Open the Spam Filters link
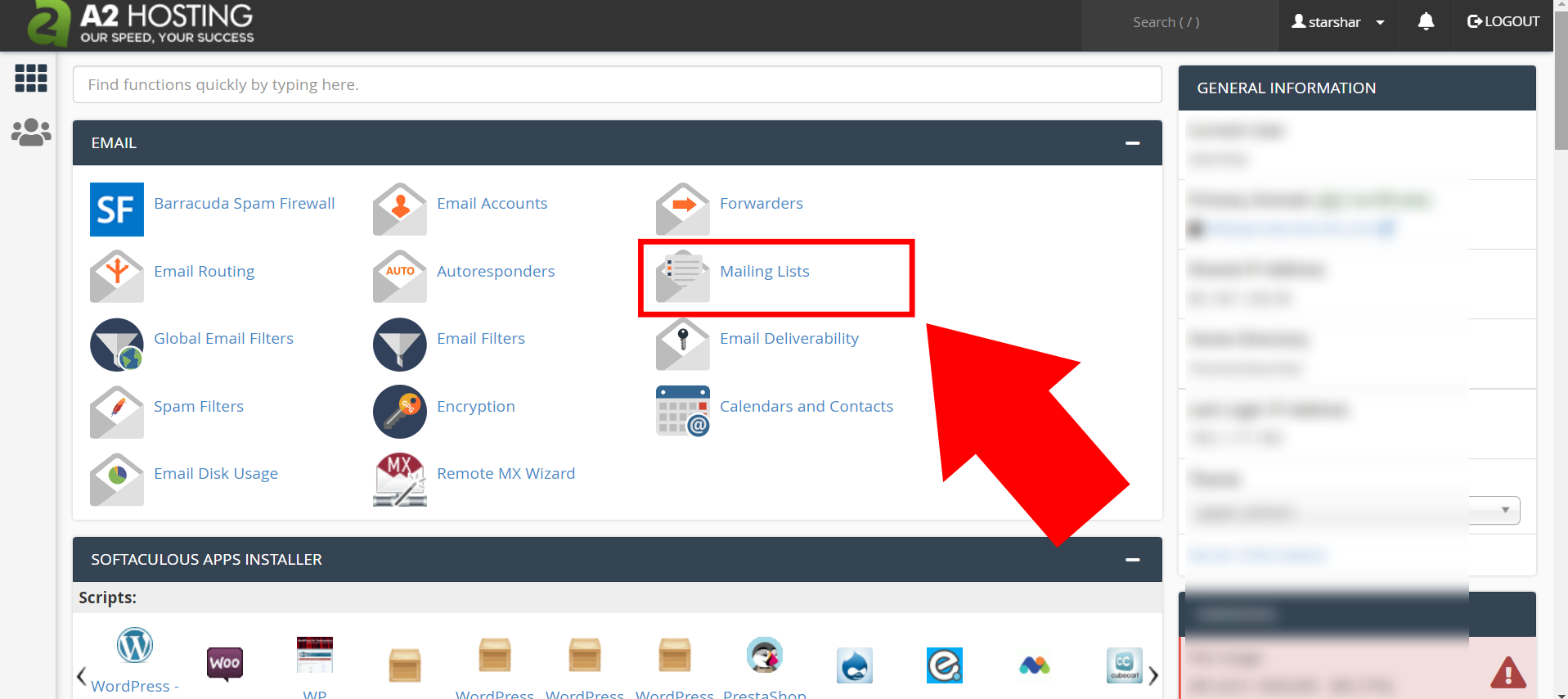The height and width of the screenshot is (699, 1568). coord(199,406)
